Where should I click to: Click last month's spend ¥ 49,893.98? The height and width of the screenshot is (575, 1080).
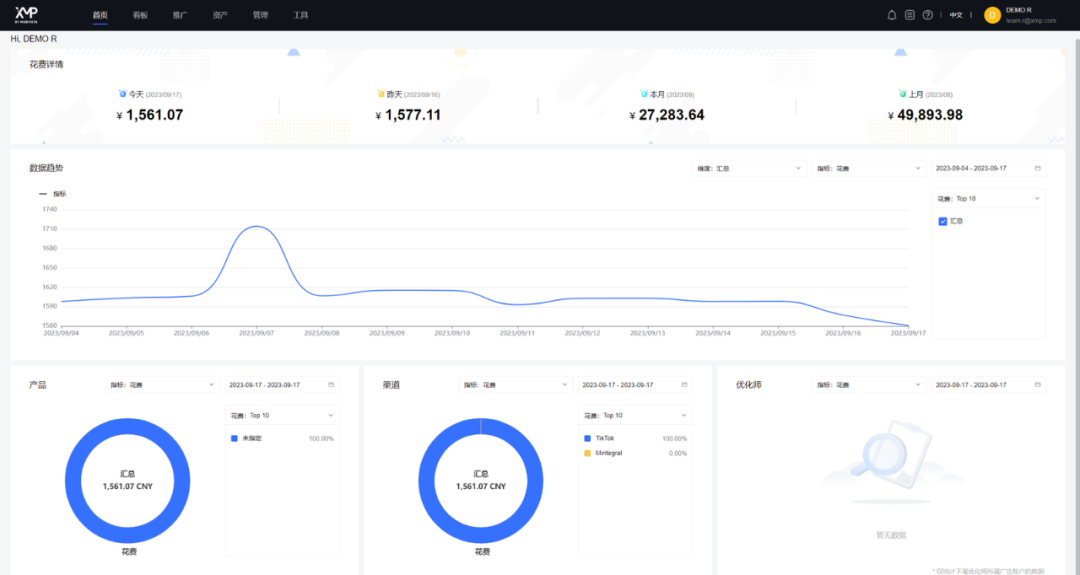click(x=925, y=115)
